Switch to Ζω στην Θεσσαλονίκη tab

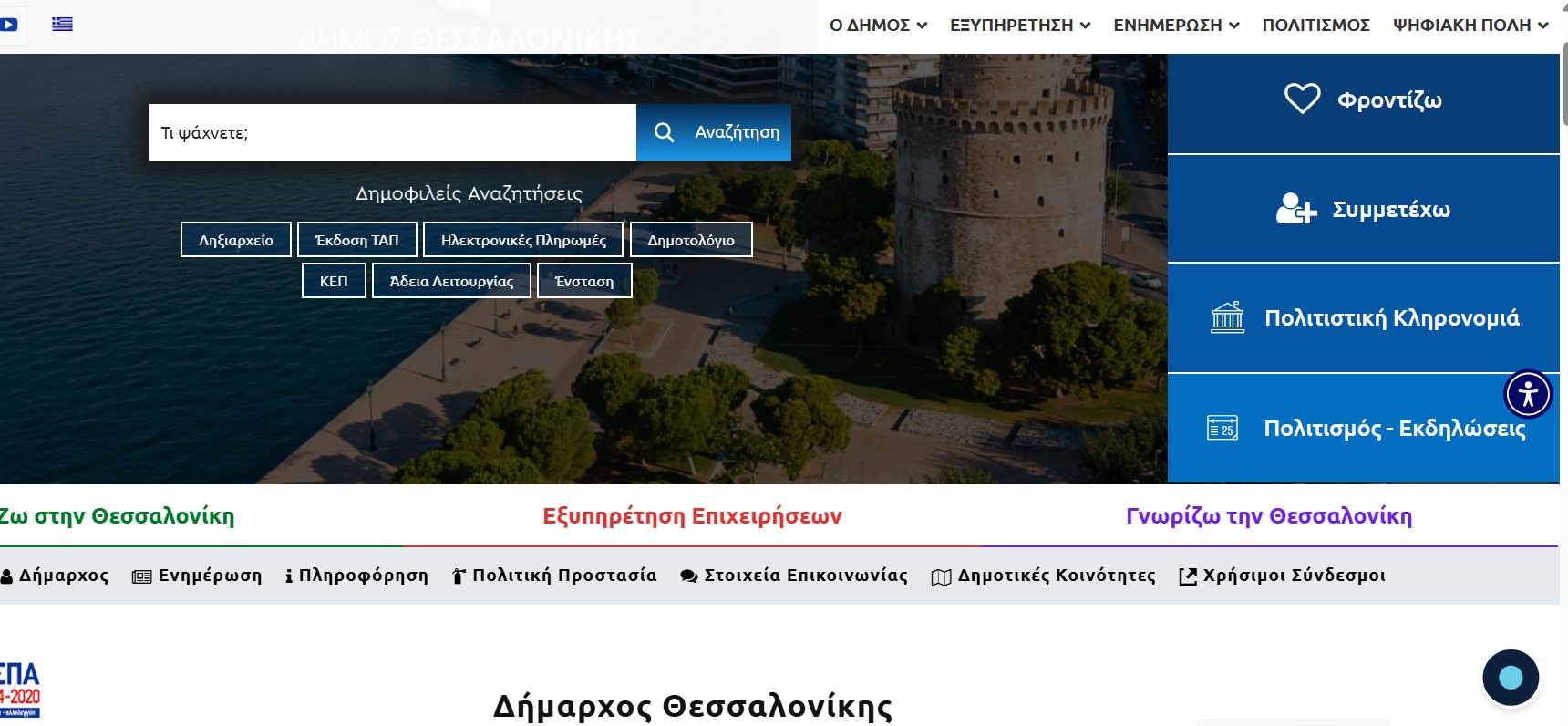pos(117,516)
